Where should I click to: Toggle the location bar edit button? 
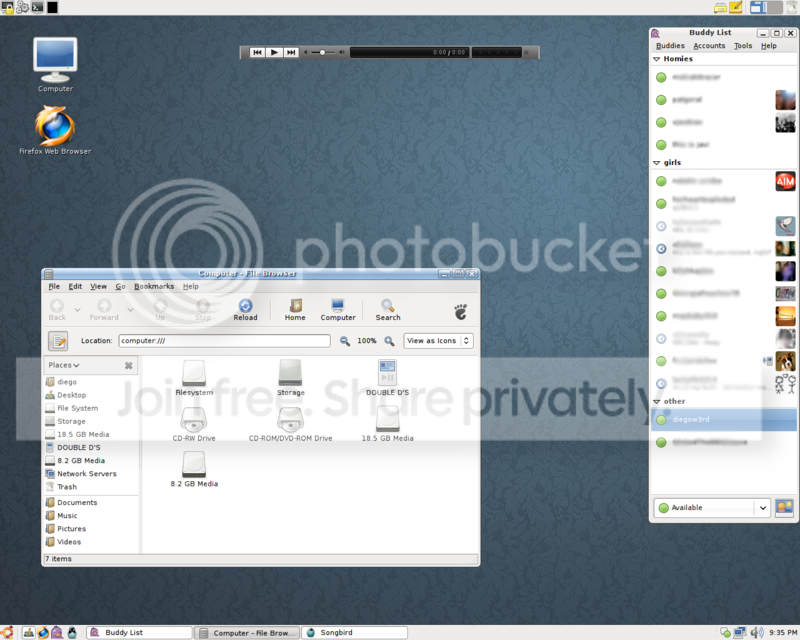[59, 341]
